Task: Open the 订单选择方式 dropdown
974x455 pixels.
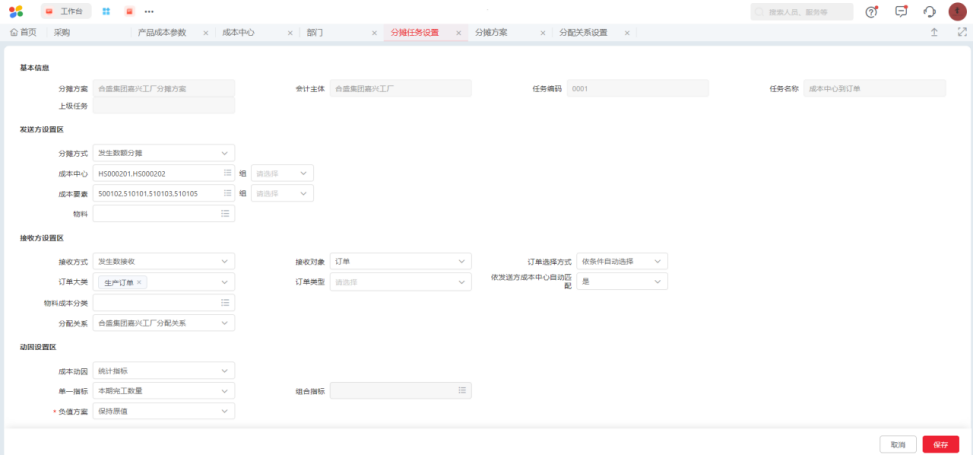Action: (x=622, y=261)
